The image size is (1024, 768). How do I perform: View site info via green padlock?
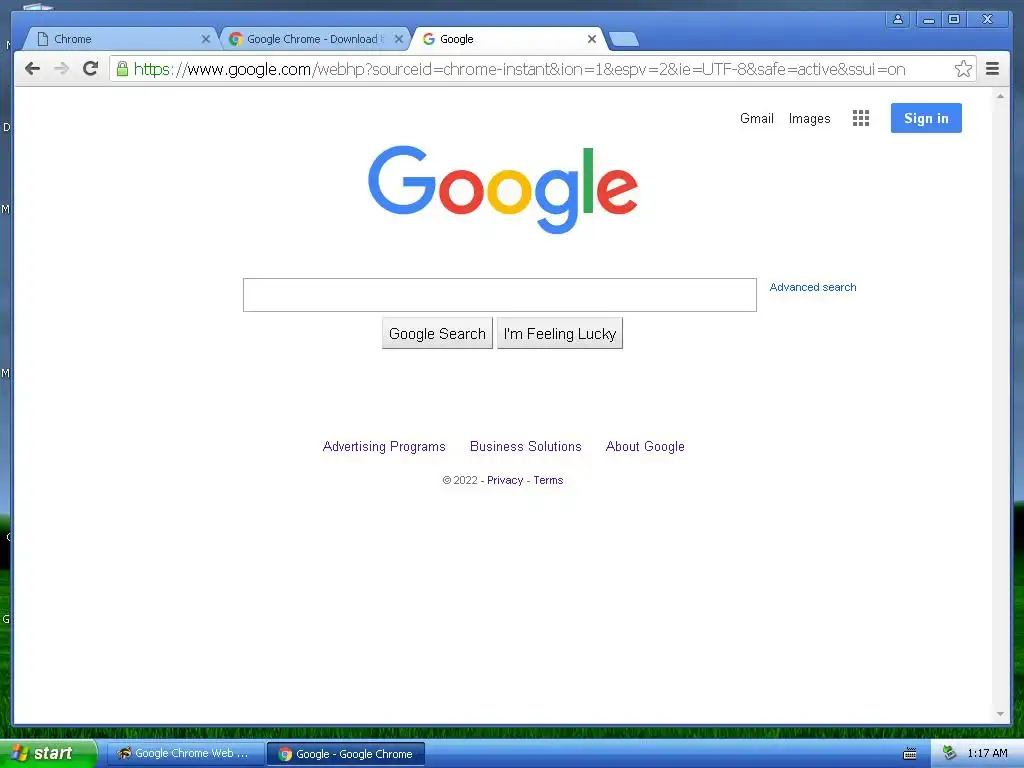[122, 68]
